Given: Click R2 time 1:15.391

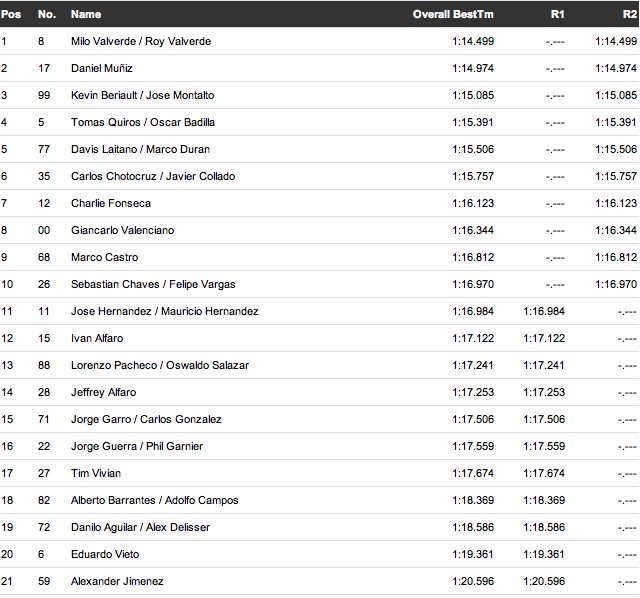Looking at the screenshot, I should pyautogui.click(x=616, y=122).
